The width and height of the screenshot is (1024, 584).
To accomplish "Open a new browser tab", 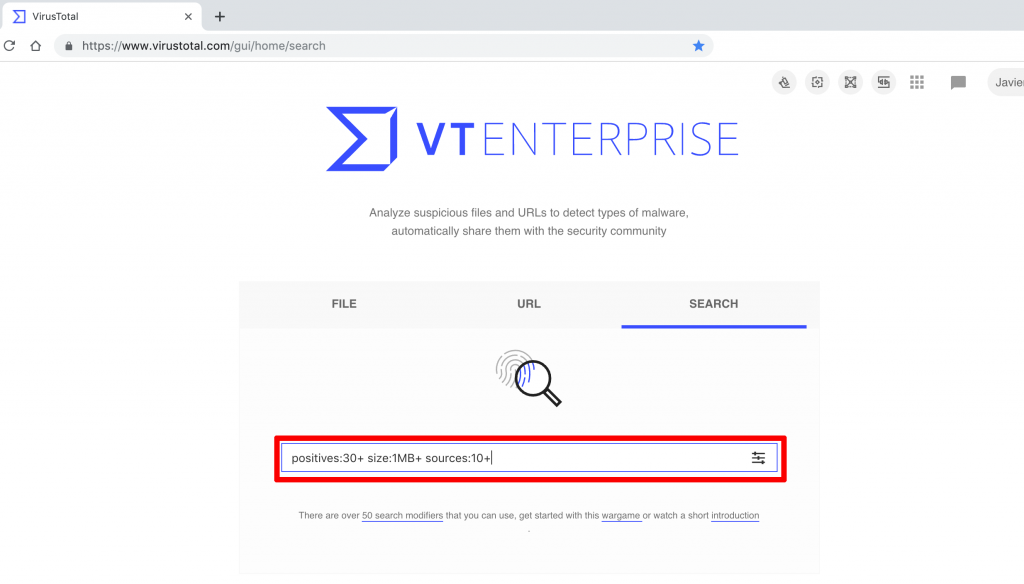I will 219,16.
